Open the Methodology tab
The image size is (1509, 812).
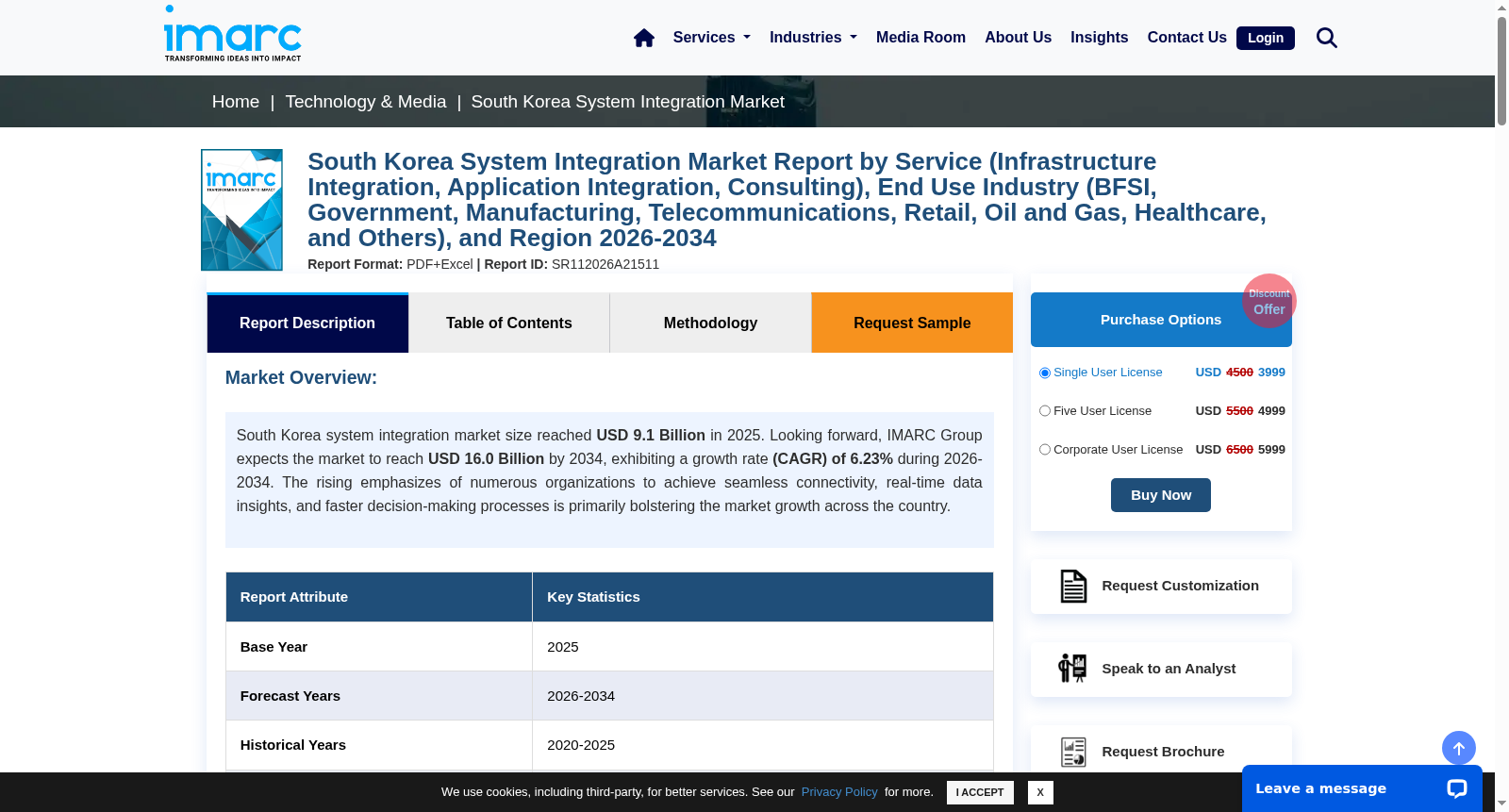[710, 323]
